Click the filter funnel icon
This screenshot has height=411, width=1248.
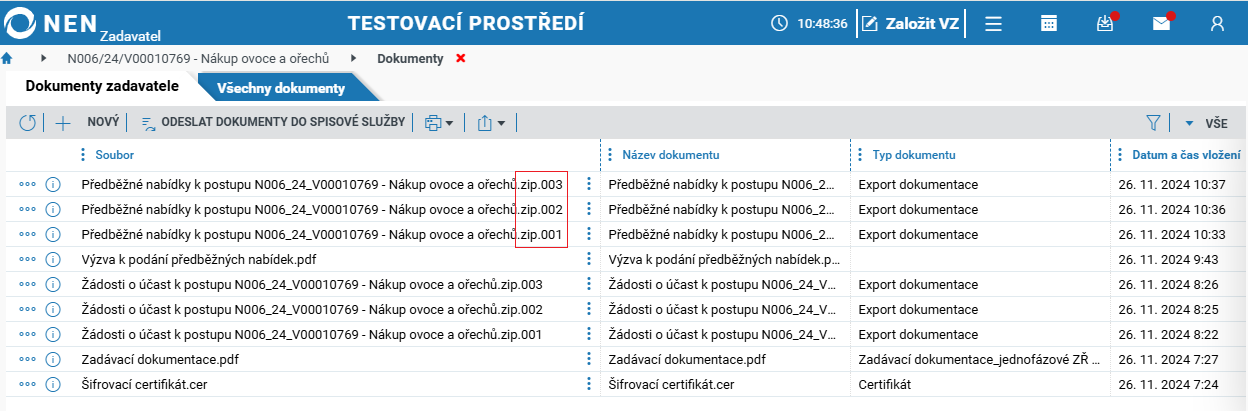click(x=1153, y=123)
